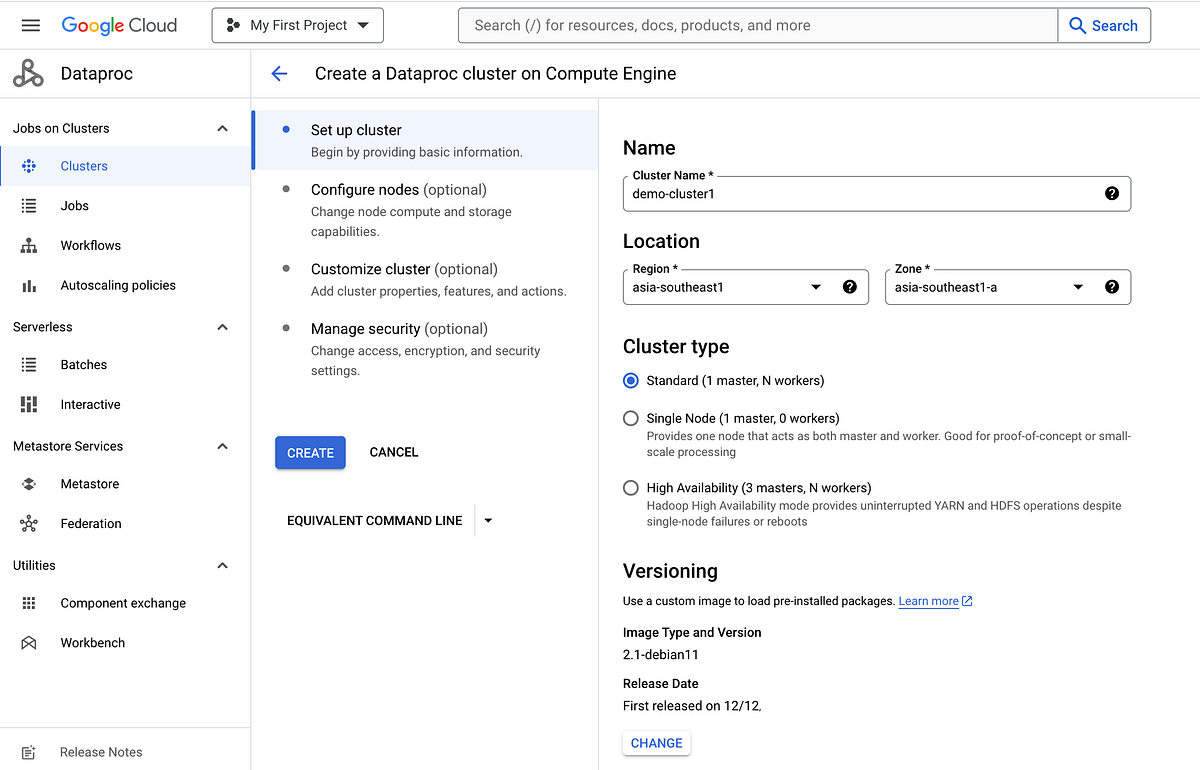The image size is (1200, 770).
Task: Select the Standard cluster type
Action: point(630,380)
